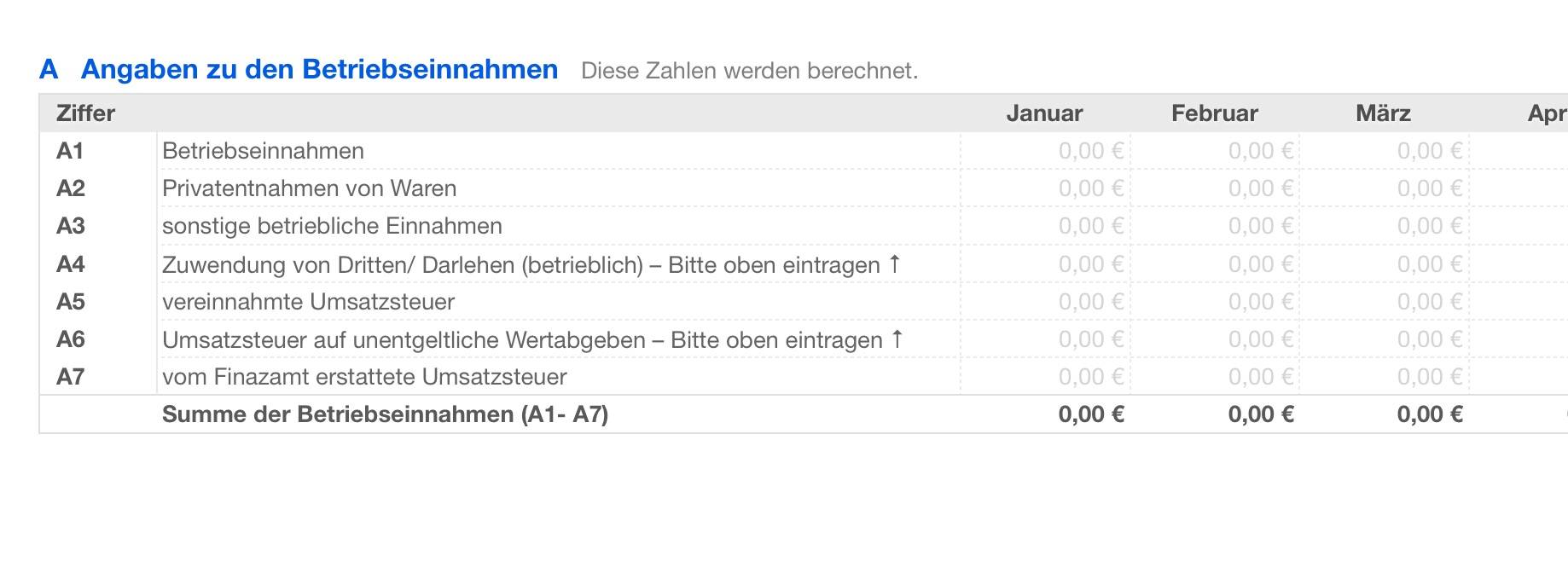Select the Summe März total value
1568x573 pixels.
click(x=1429, y=414)
